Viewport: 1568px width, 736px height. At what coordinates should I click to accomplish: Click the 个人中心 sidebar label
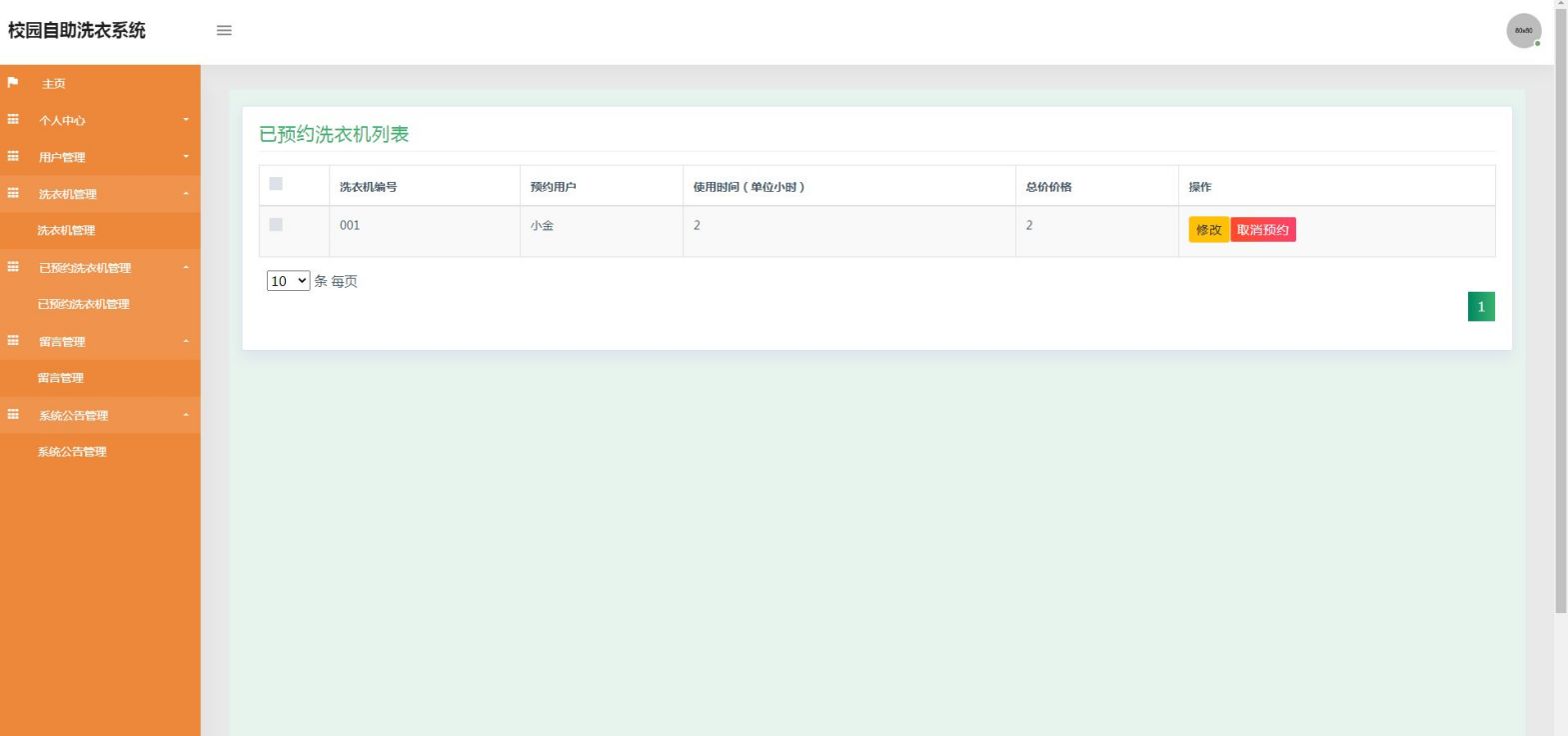tap(62, 120)
